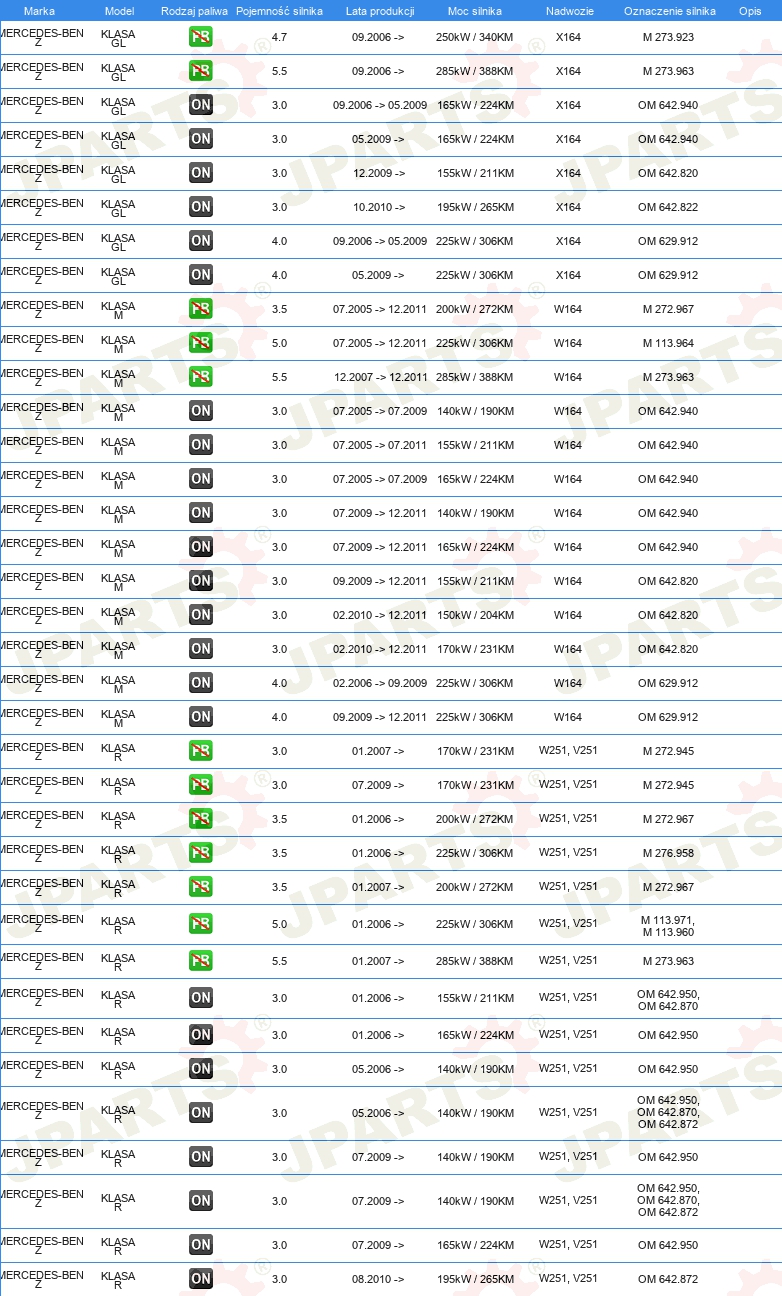Click ON diesel icon in GL 10.2010 row
The height and width of the screenshot is (1296, 782).
[x=201, y=207]
